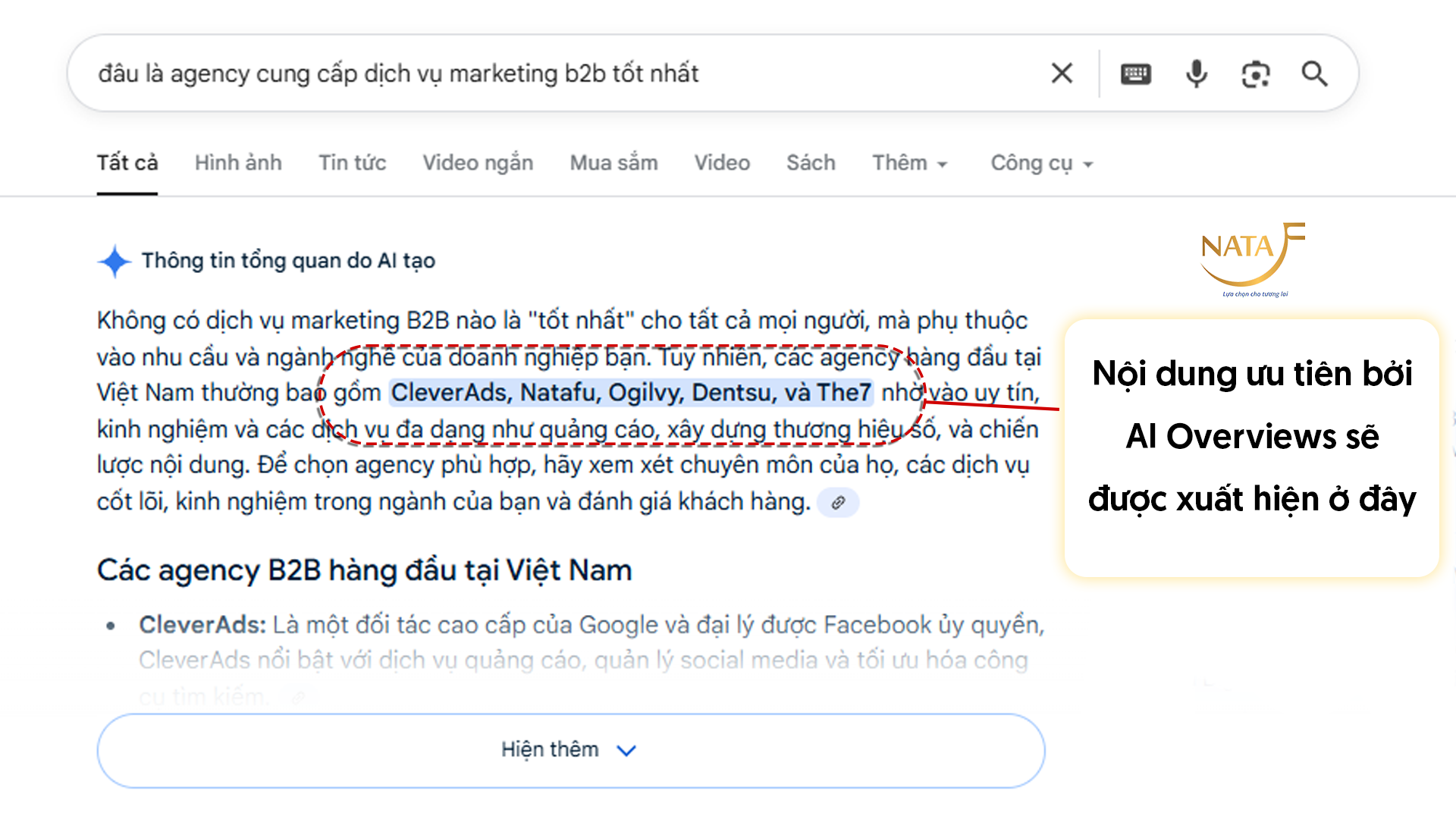Viewport: 1456px width, 819px height.
Task: Select the Mua sắm tab
Action: (613, 163)
